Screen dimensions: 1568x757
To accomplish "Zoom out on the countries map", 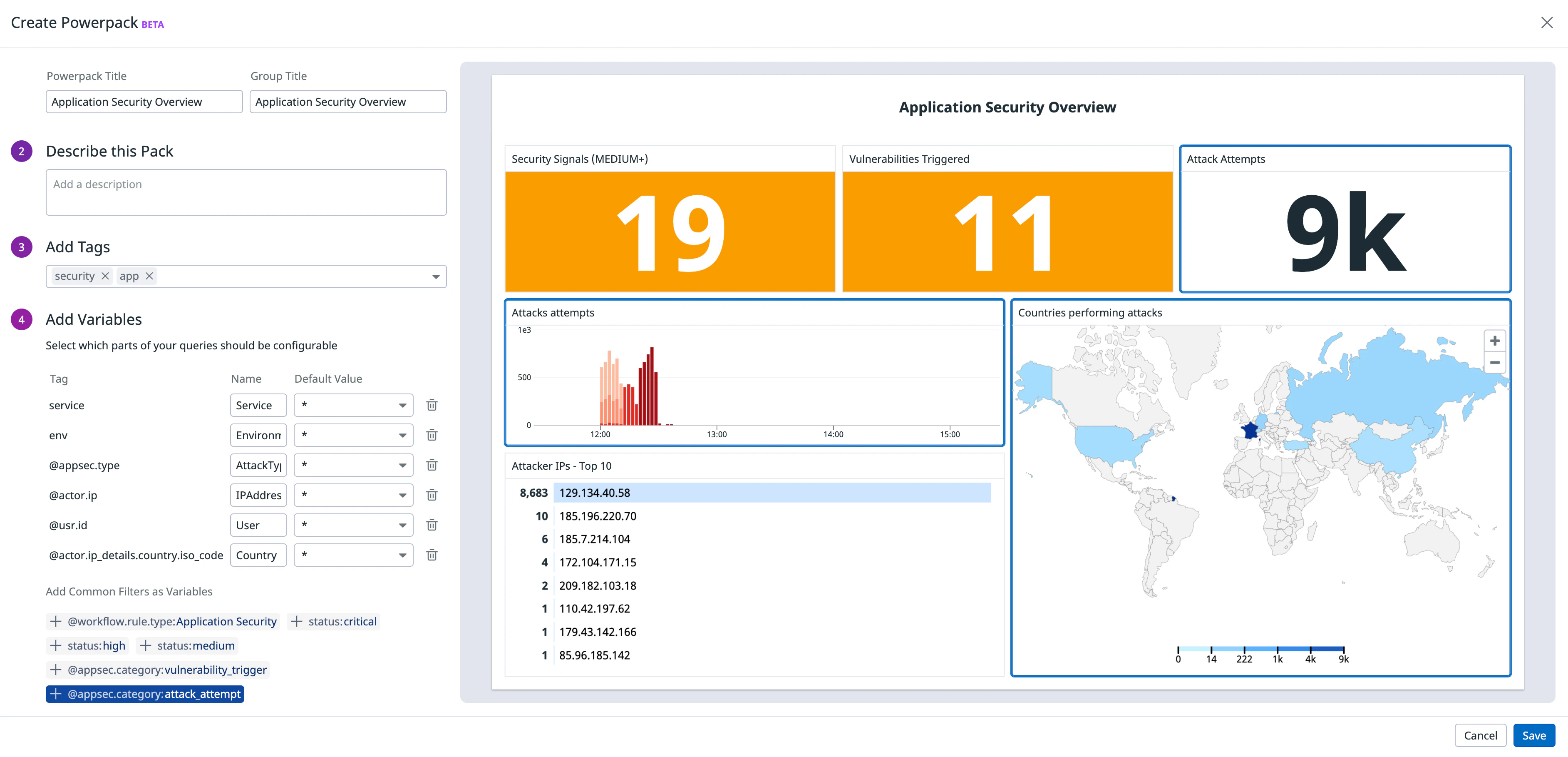I will tap(1494, 362).
